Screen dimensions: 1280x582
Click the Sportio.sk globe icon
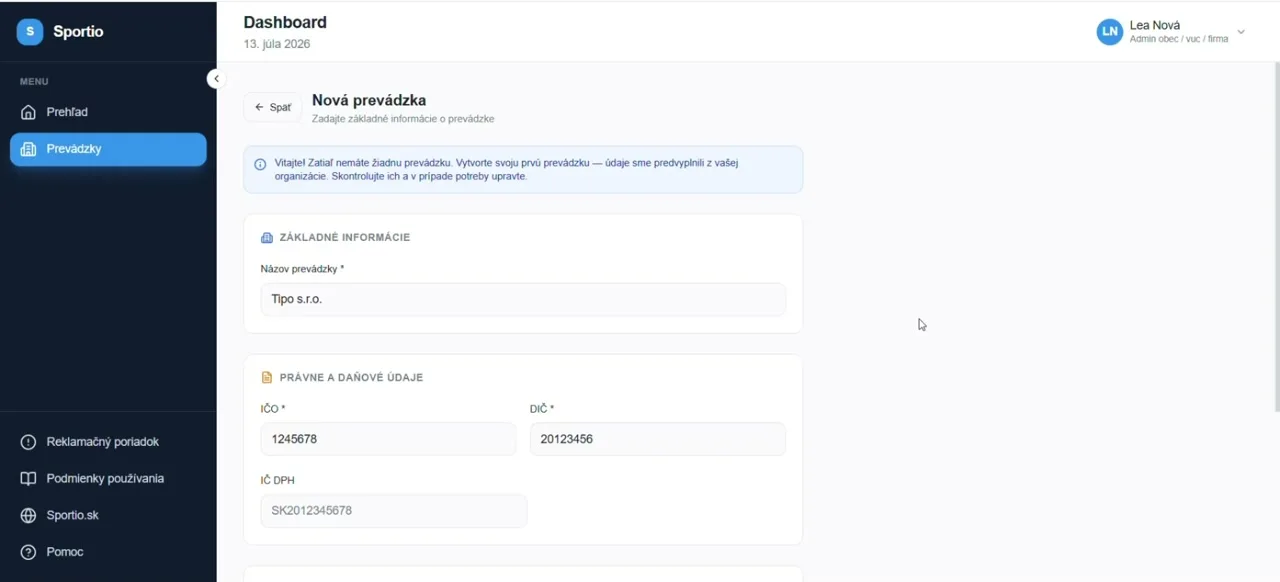(29, 516)
